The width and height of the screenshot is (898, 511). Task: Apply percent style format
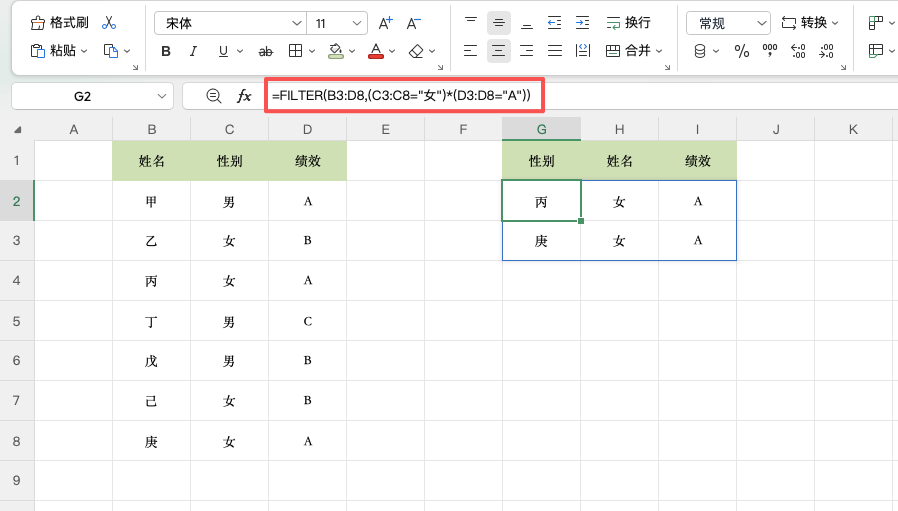point(742,52)
